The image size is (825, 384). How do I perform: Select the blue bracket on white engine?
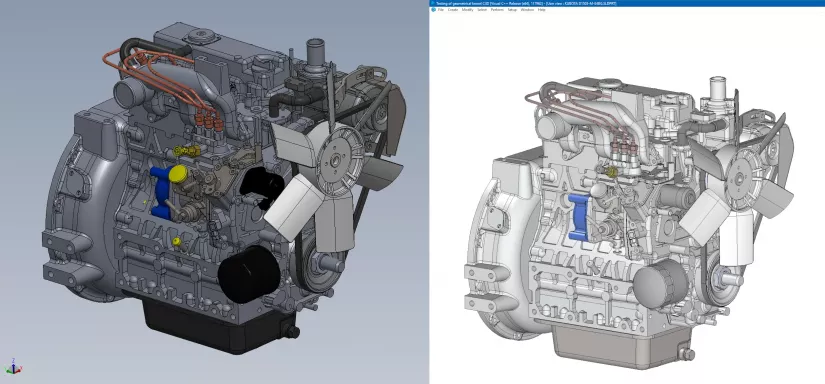578,217
